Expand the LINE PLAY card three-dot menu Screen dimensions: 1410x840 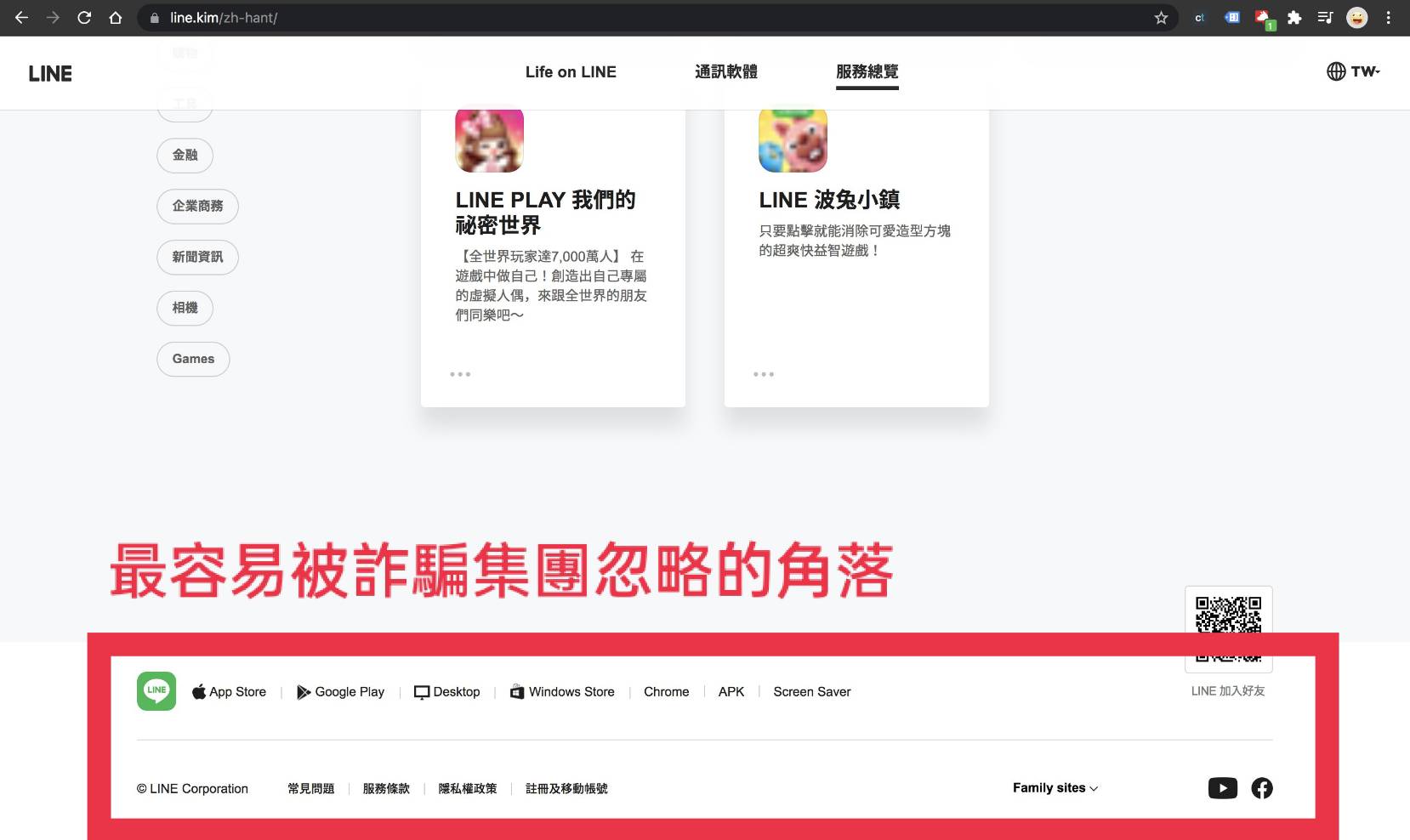[x=460, y=374]
